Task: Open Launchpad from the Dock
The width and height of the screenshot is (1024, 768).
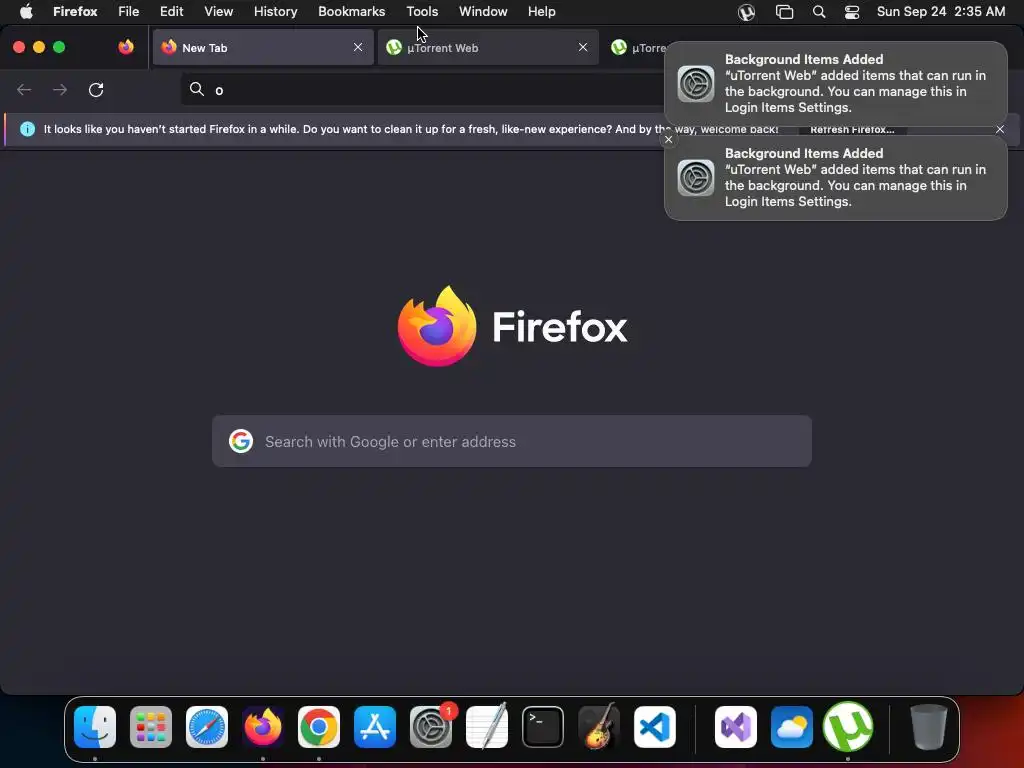Action: tap(151, 727)
